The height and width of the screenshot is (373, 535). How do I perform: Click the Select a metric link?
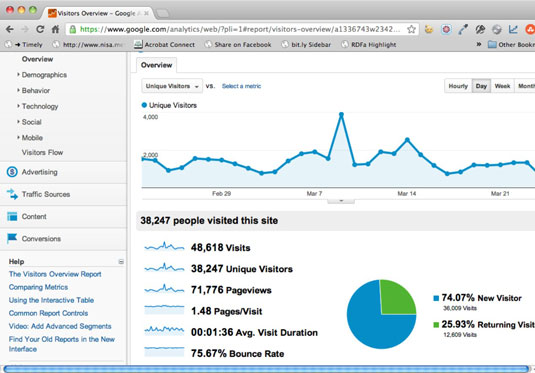(x=241, y=86)
